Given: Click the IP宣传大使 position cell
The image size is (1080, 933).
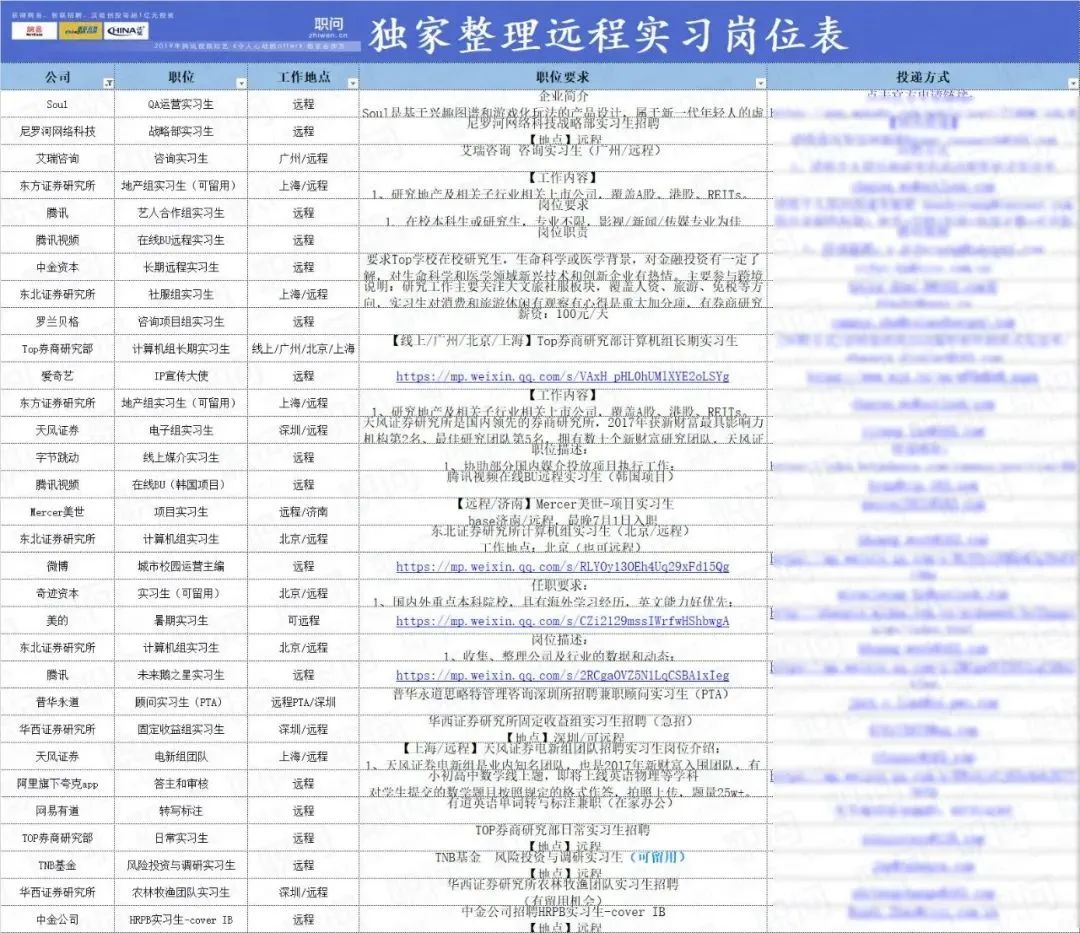Looking at the screenshot, I should pyautogui.click(x=180, y=376).
